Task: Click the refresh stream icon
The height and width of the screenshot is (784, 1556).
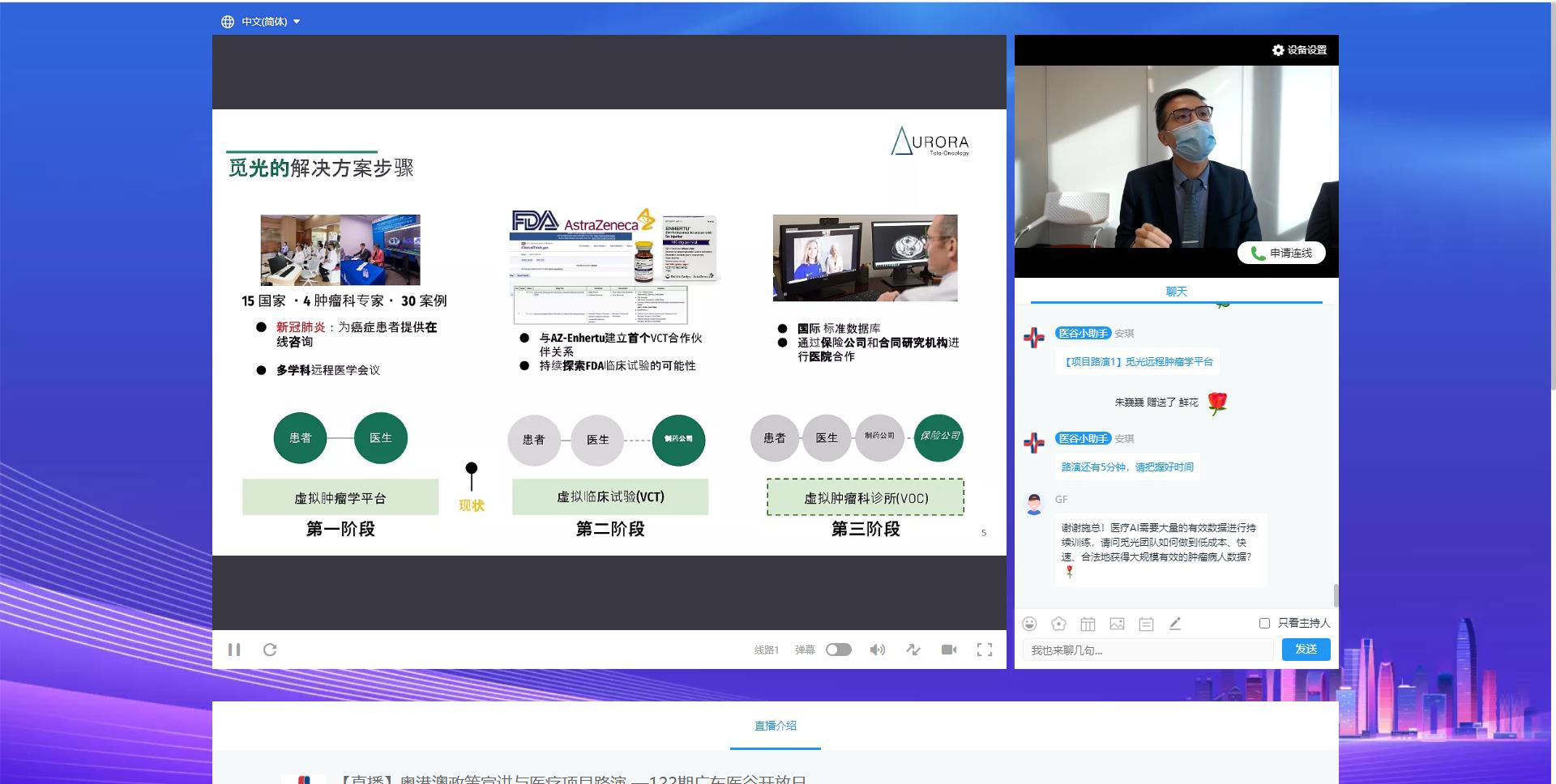Action: coord(270,650)
